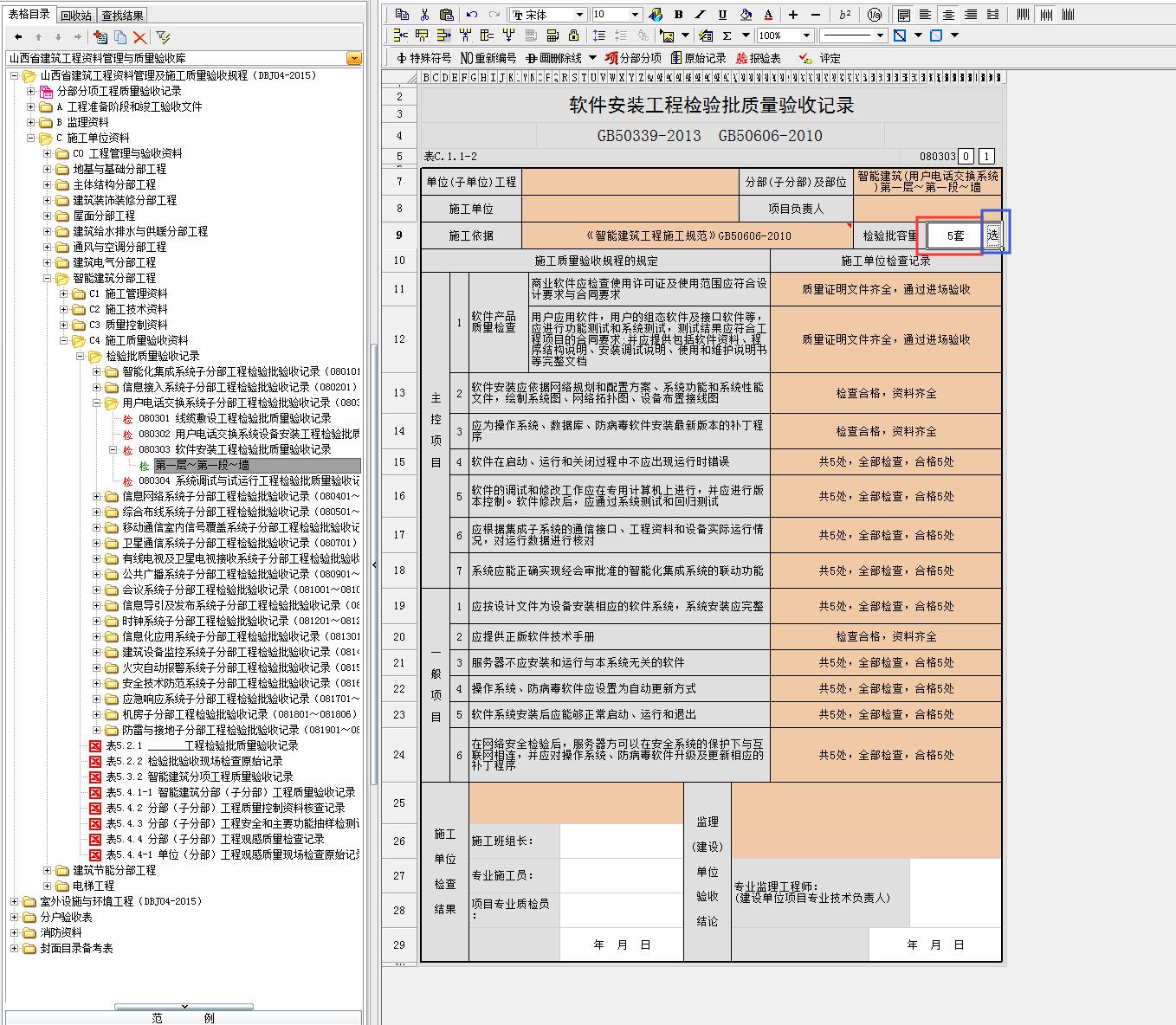
Task: Apply Underline formatting
Action: pyautogui.click(x=722, y=14)
